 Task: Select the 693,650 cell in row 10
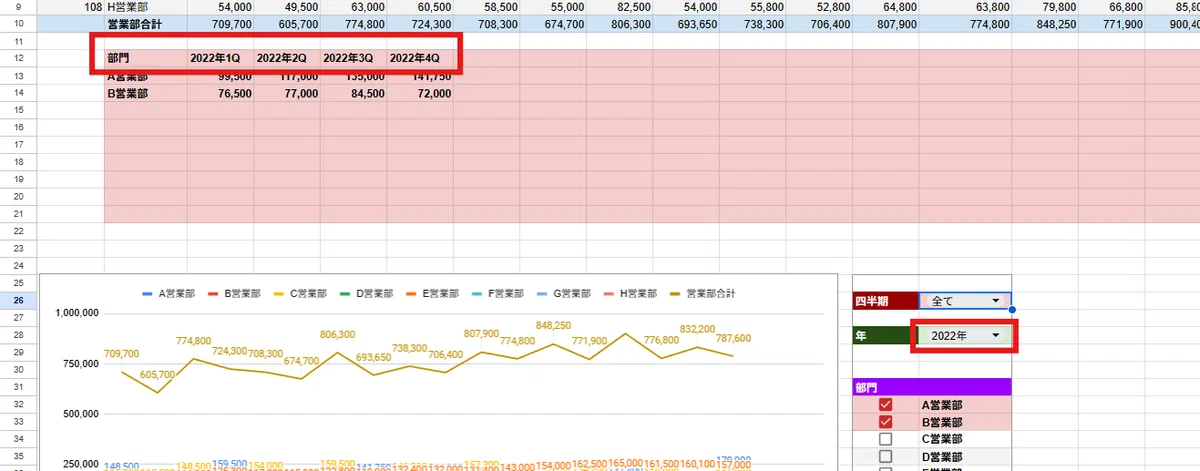coord(686,23)
